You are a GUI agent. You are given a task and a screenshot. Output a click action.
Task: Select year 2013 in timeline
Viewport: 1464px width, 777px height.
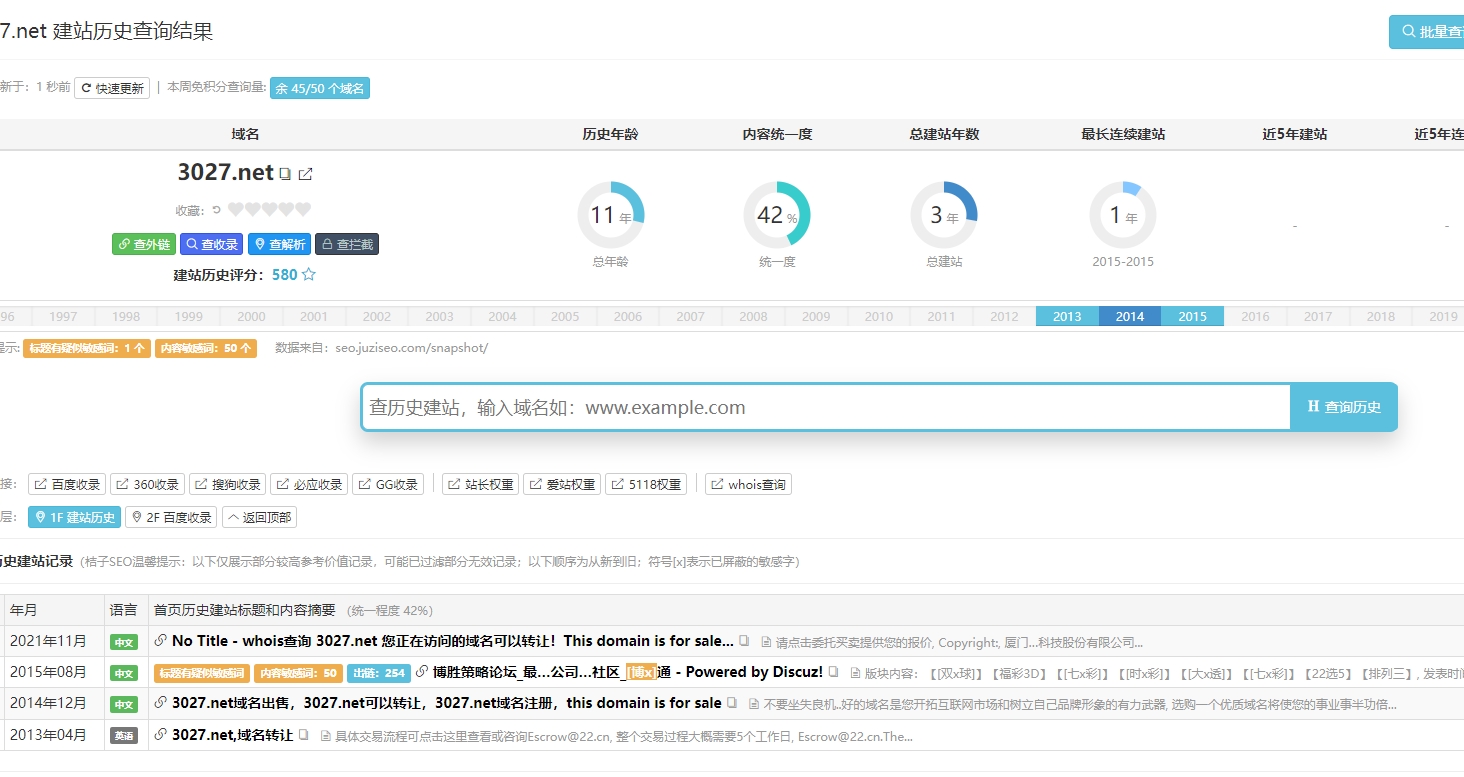[x=1067, y=316]
